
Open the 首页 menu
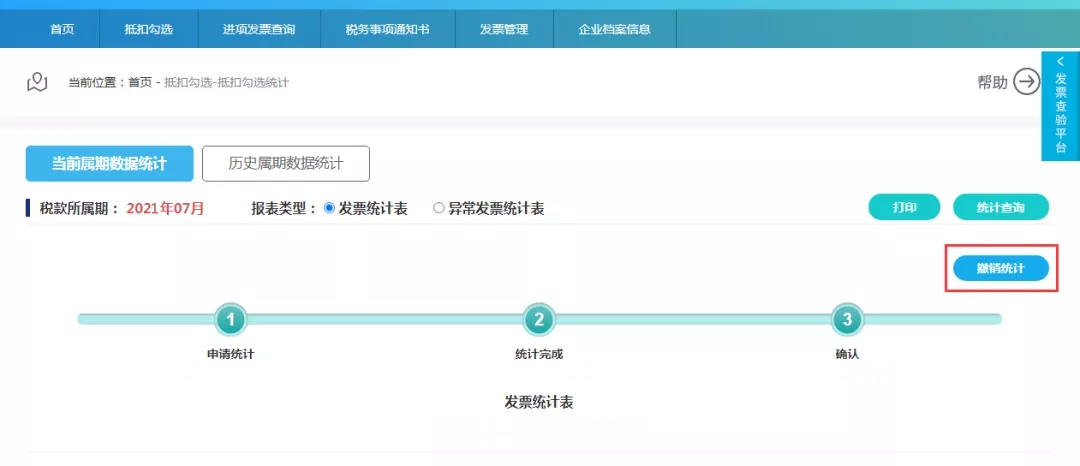pyautogui.click(x=62, y=29)
